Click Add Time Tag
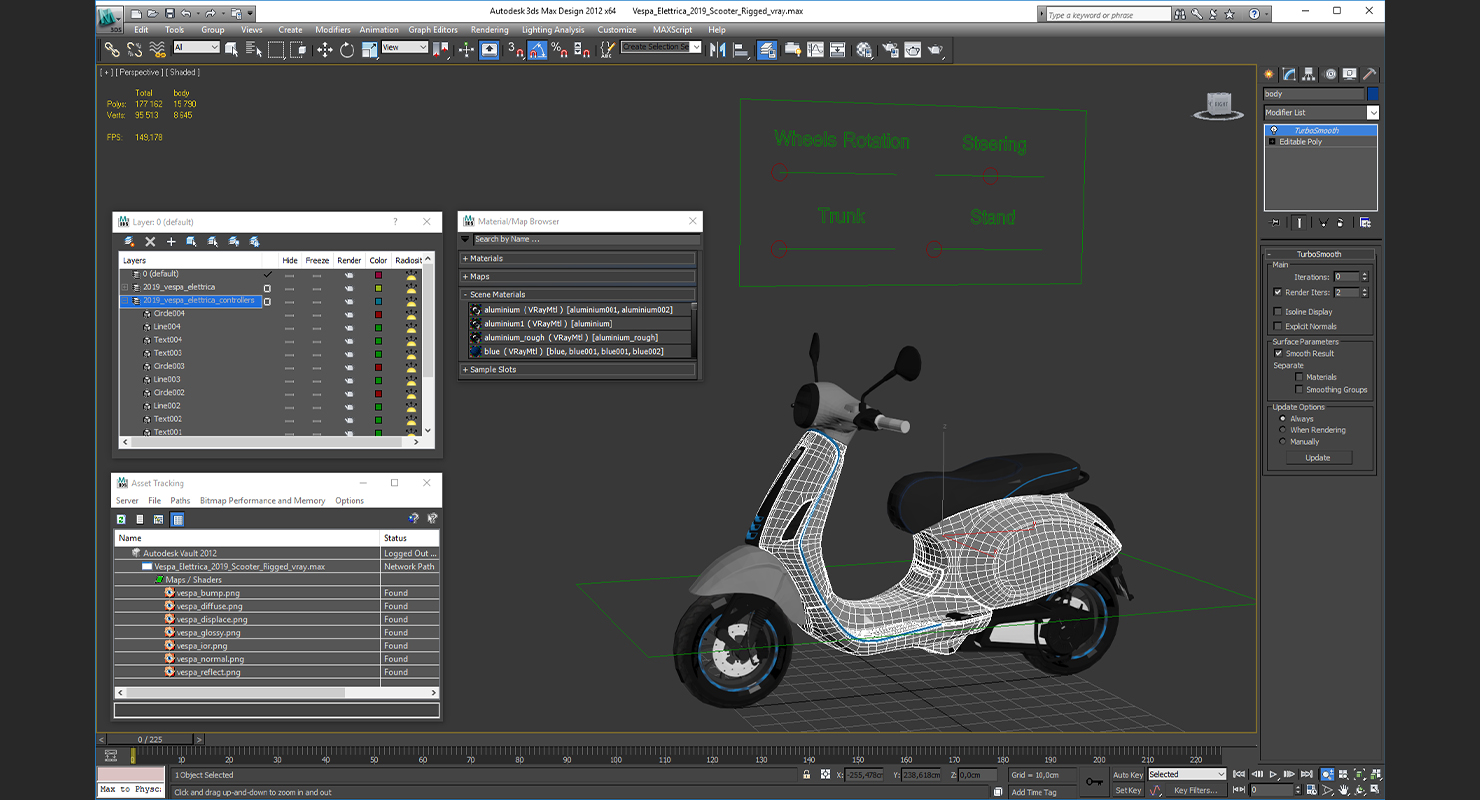This screenshot has height=800, width=1480. [1033, 792]
